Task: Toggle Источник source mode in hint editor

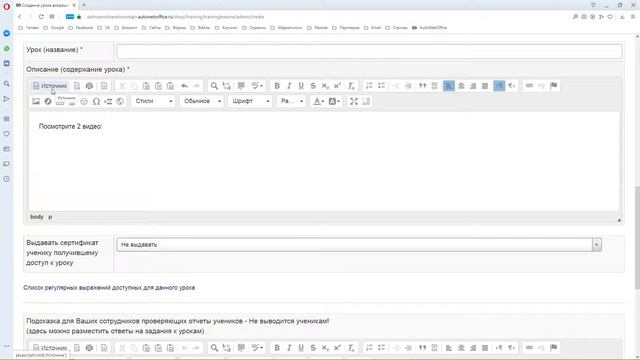Action: (x=50, y=348)
